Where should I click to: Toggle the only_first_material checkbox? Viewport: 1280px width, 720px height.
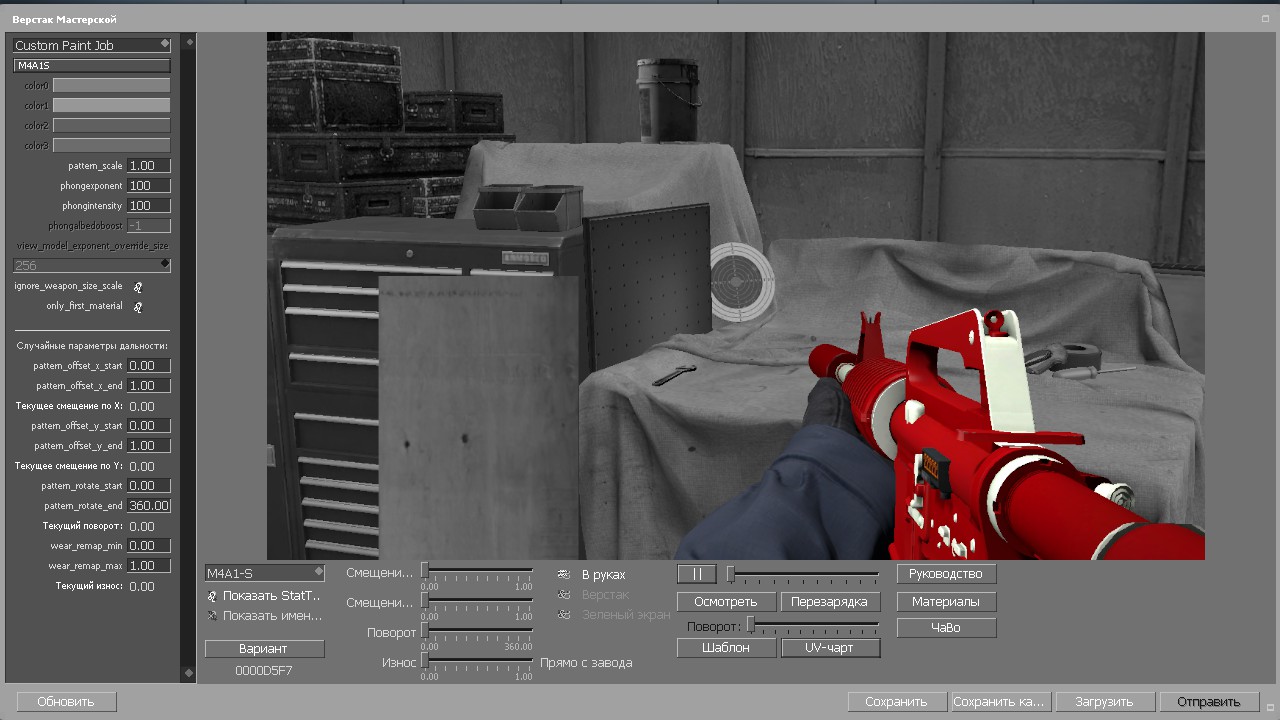138,307
